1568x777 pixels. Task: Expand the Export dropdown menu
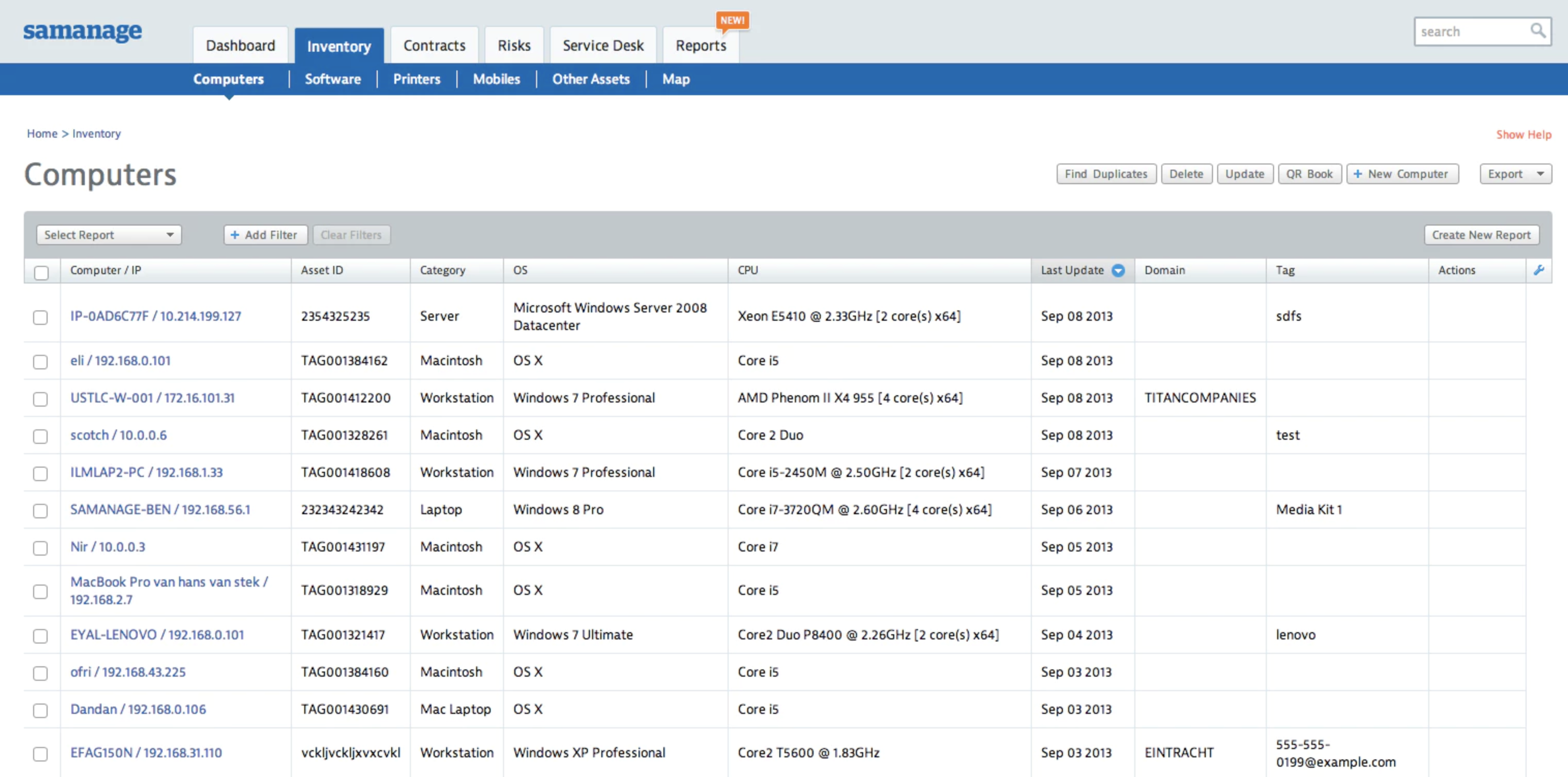tap(1515, 174)
